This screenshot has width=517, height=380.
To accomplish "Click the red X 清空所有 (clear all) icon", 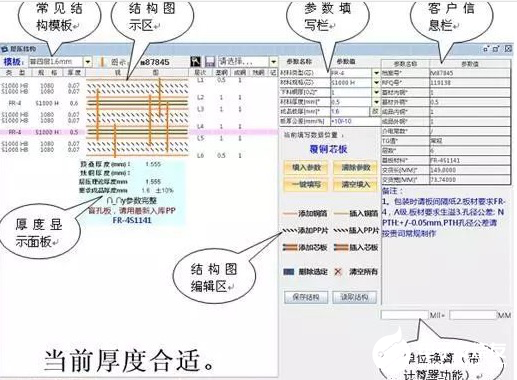I will point(338,272).
